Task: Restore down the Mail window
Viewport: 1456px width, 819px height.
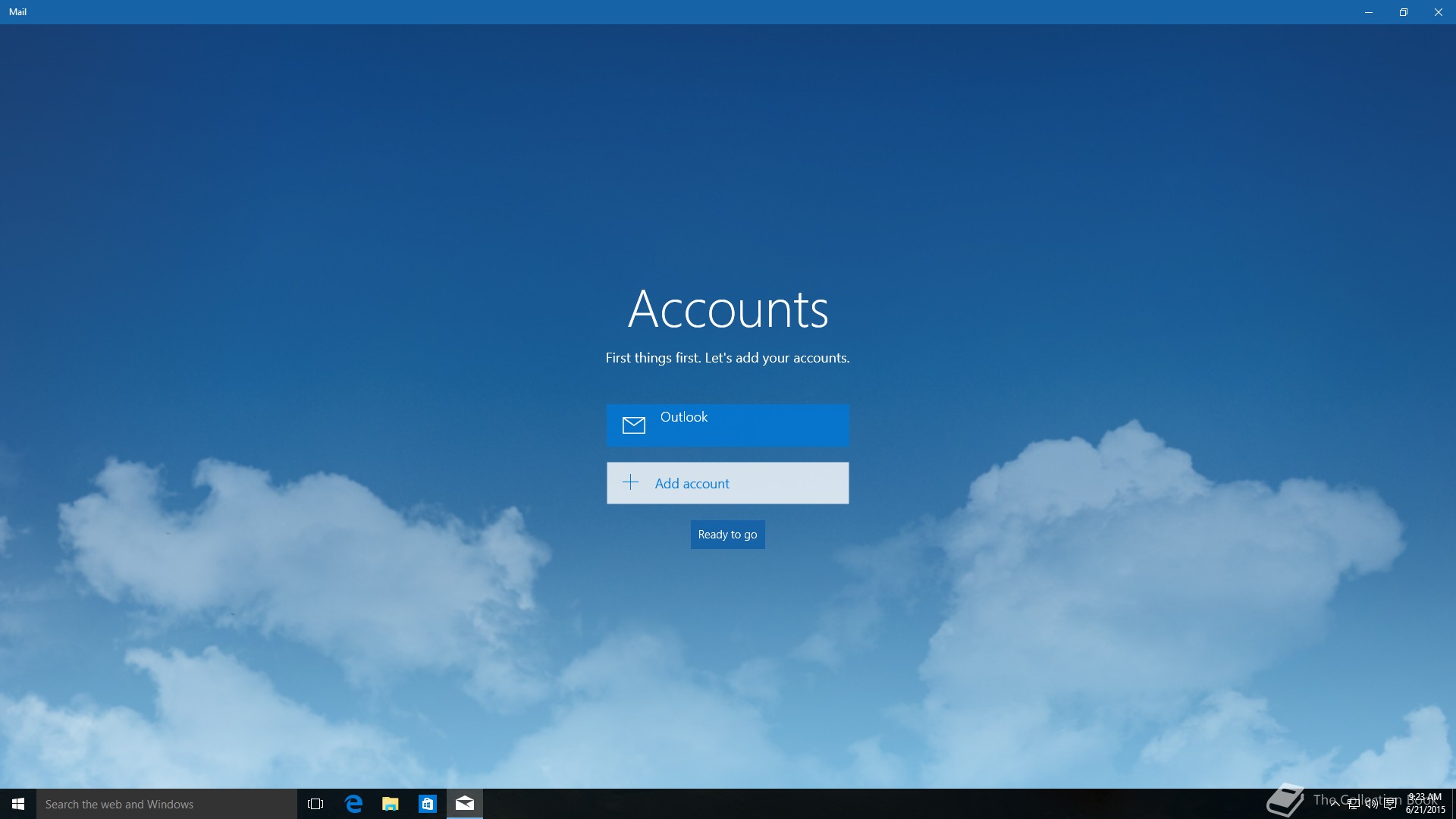Action: pyautogui.click(x=1404, y=12)
